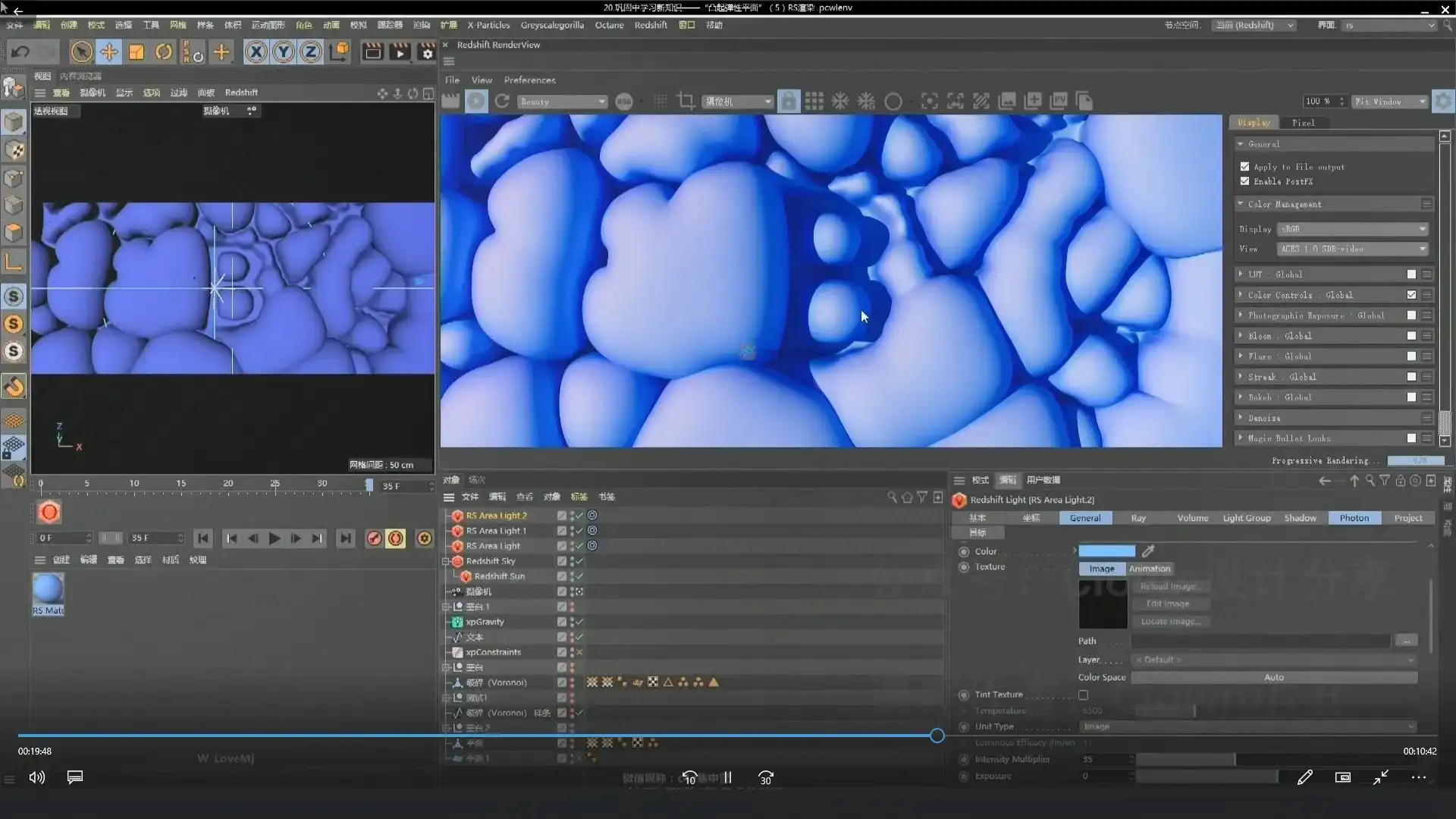1456x819 pixels.
Task: Open Render Settings from the top toolbar
Action: click(427, 52)
